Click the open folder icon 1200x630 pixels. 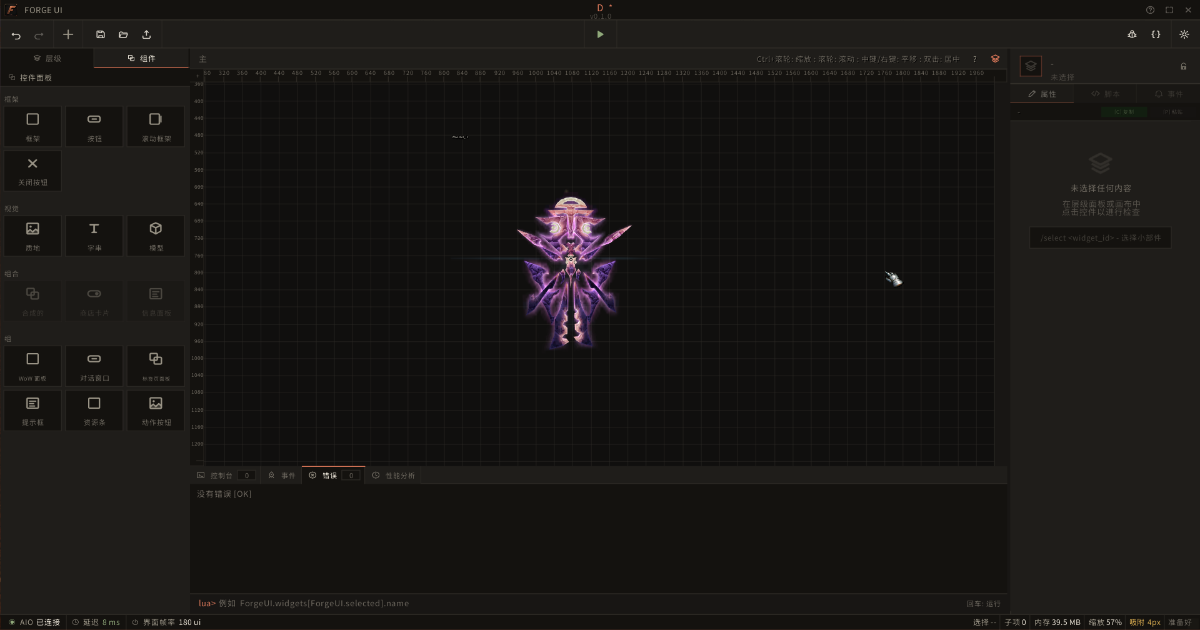[123, 34]
